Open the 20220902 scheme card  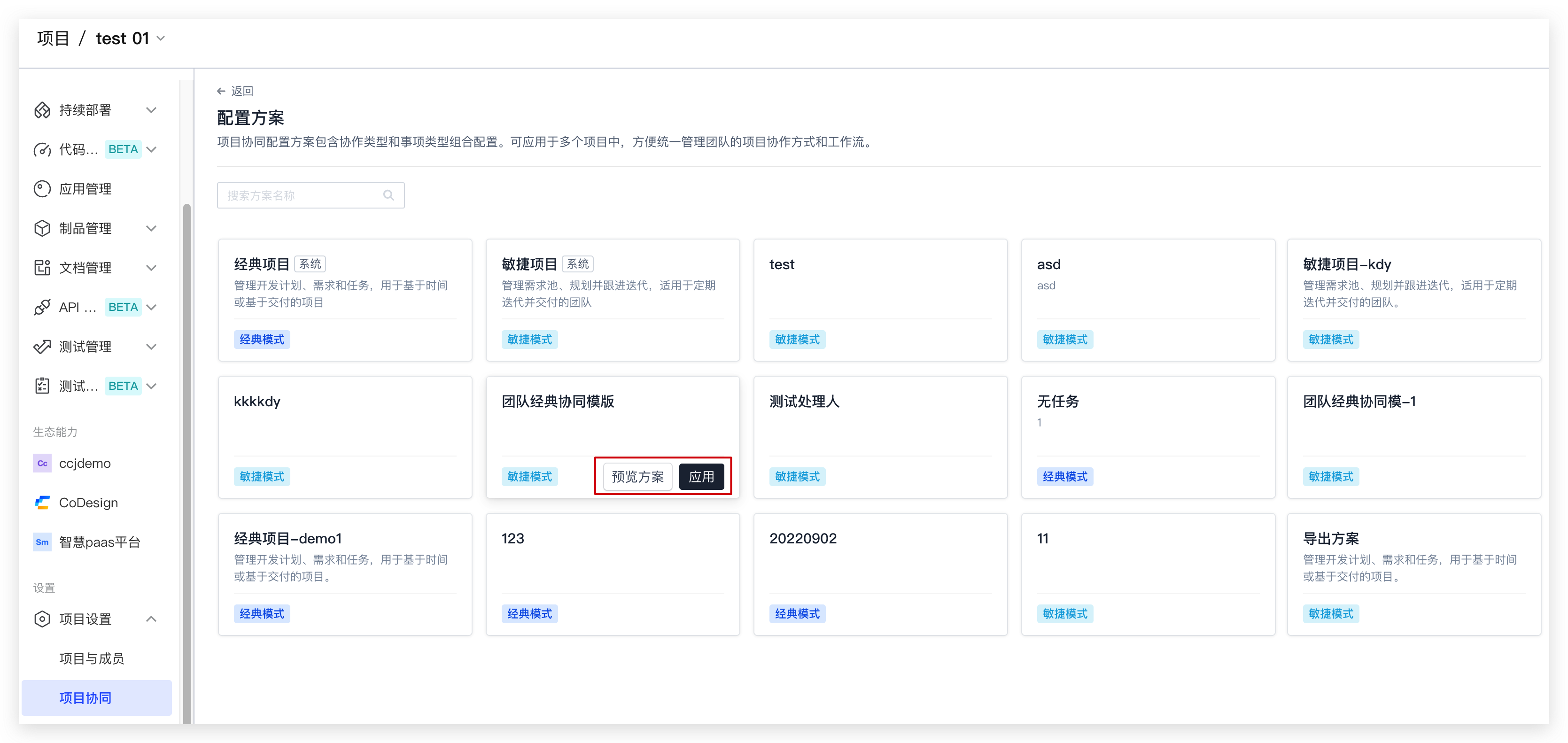[880, 574]
